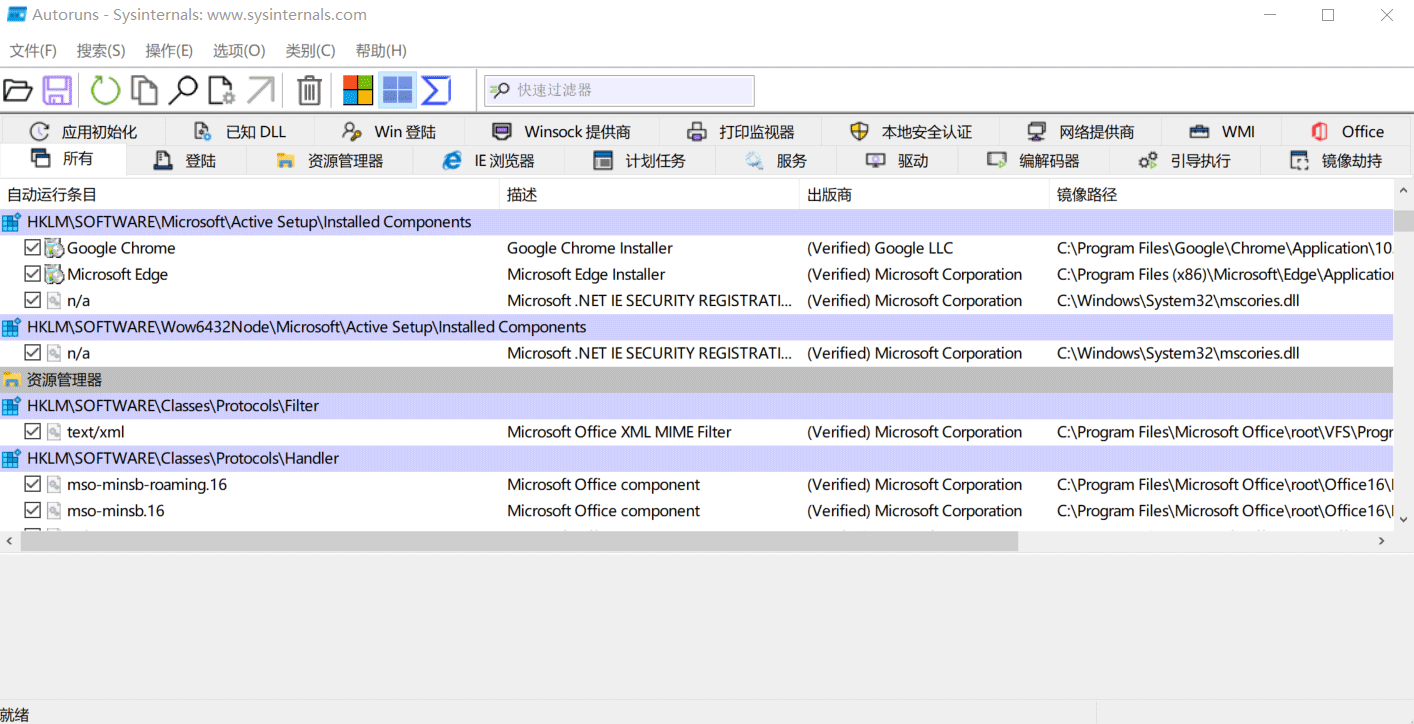Click the horizontal scrollbar thumb
This screenshot has width=1414, height=724.
519,541
